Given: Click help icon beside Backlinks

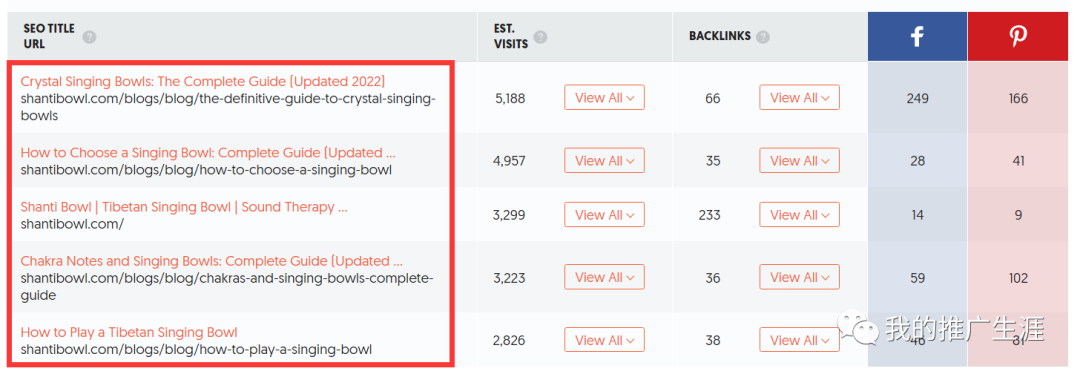Looking at the screenshot, I should [x=762, y=37].
